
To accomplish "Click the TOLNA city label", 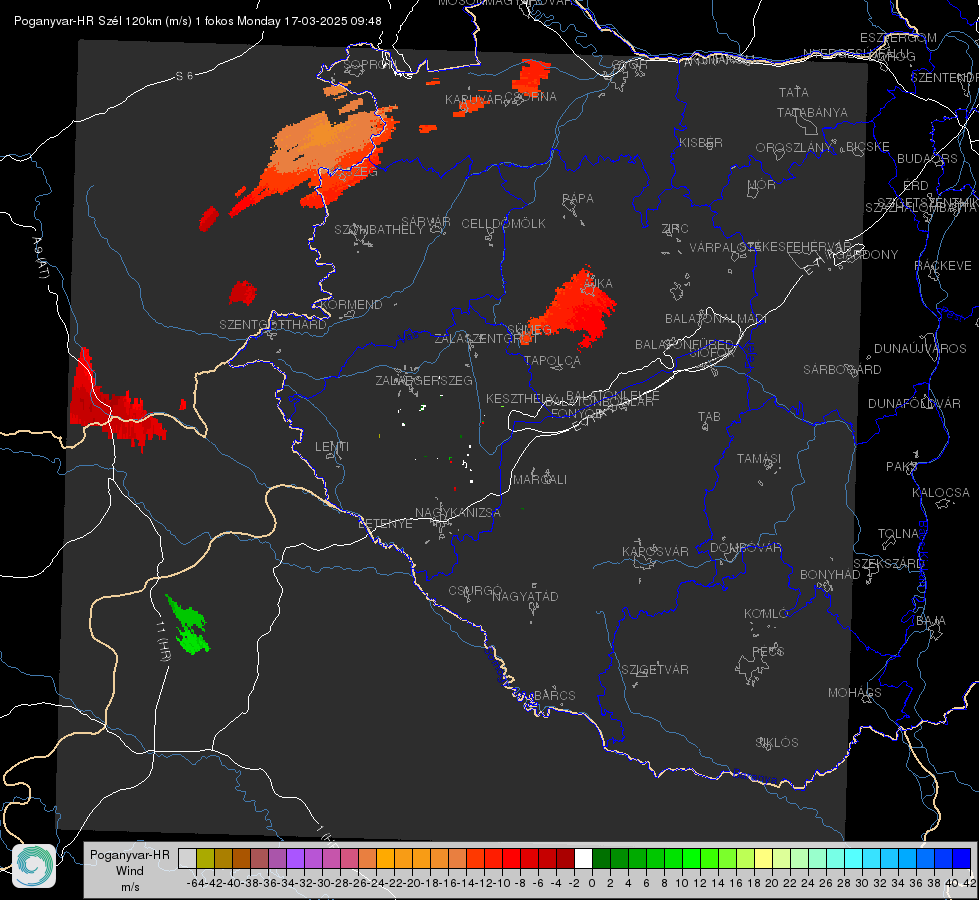I will click(x=898, y=534).
